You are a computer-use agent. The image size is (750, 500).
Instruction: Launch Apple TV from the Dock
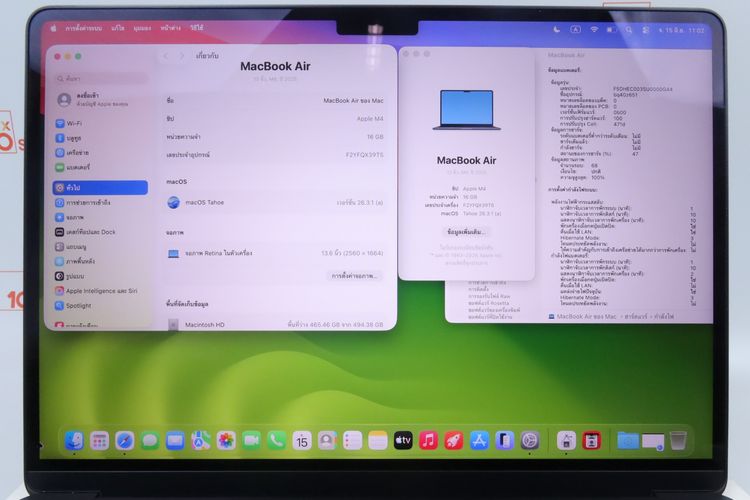click(403, 441)
